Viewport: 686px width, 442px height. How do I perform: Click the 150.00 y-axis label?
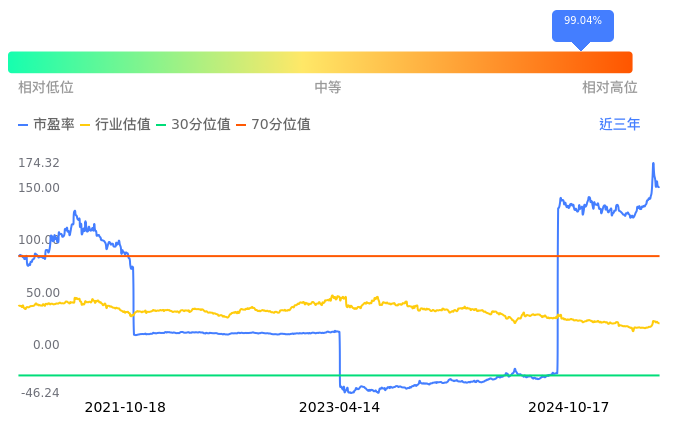click(x=39, y=188)
